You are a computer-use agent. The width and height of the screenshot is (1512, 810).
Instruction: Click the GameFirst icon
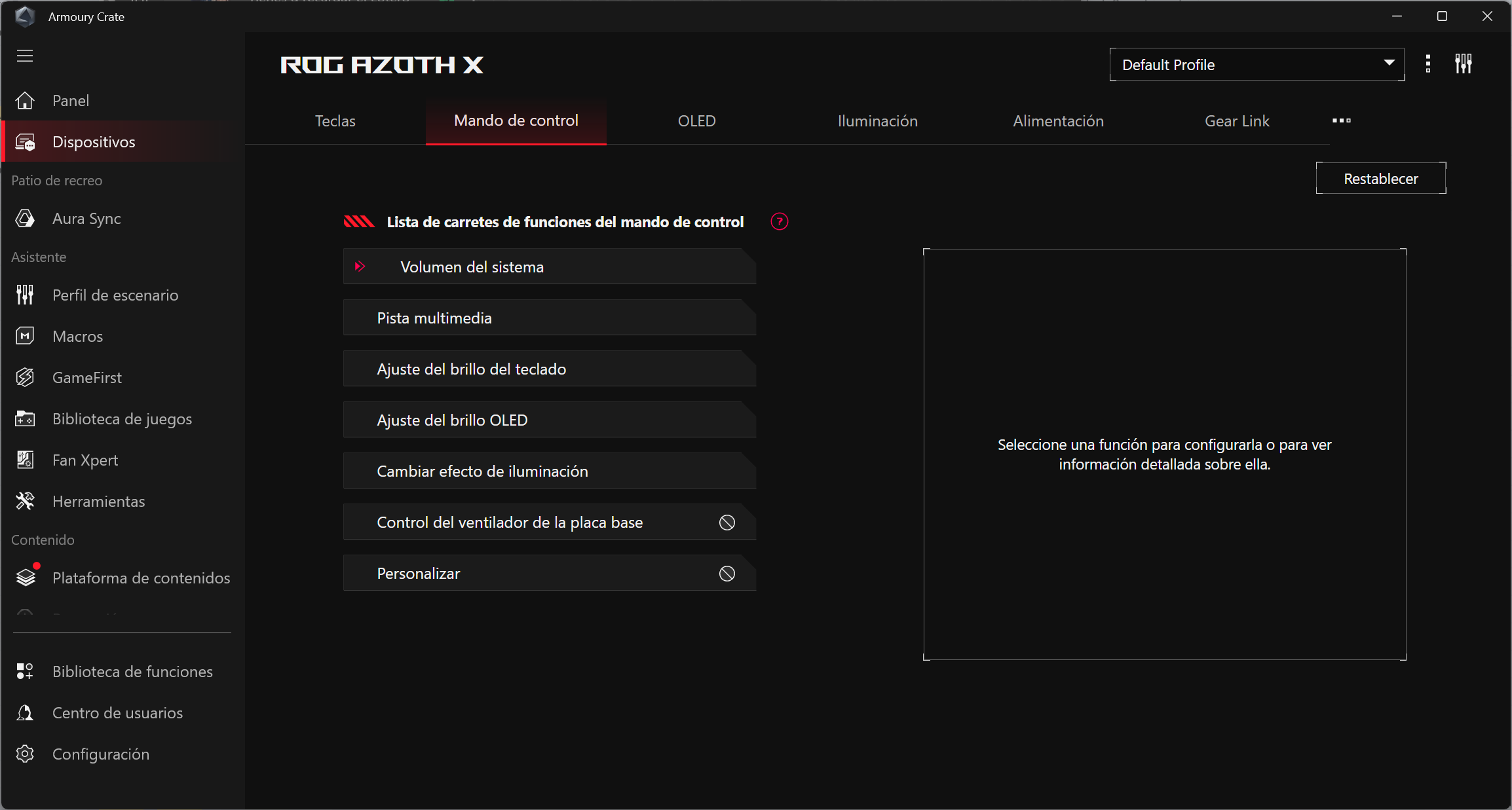click(25, 377)
